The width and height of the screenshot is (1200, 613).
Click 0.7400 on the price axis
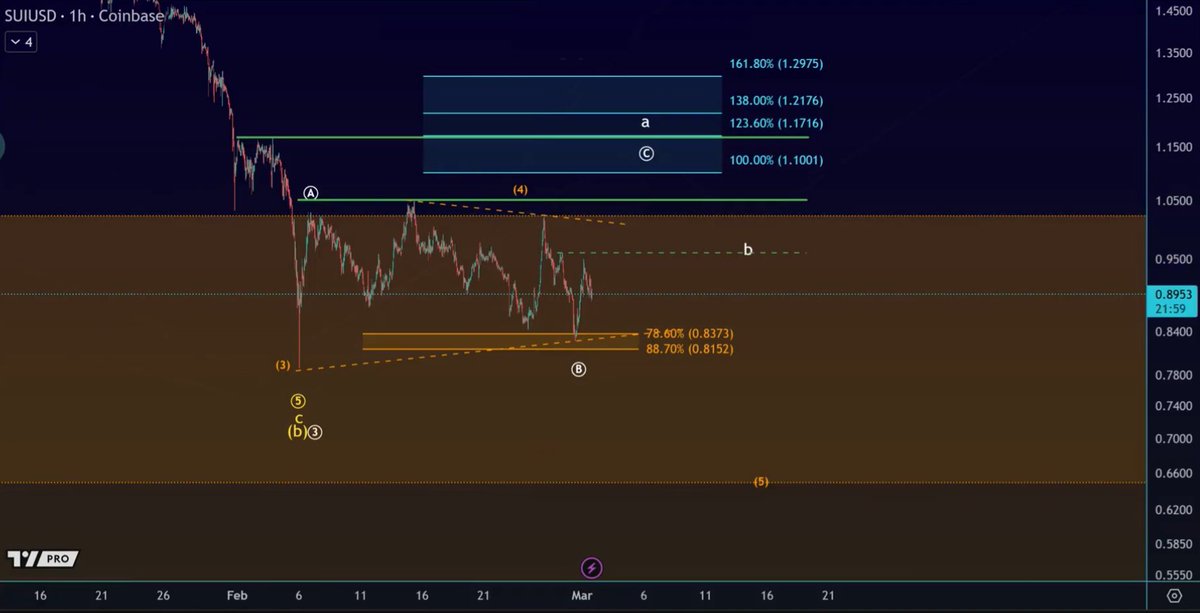pyautogui.click(x=1174, y=406)
